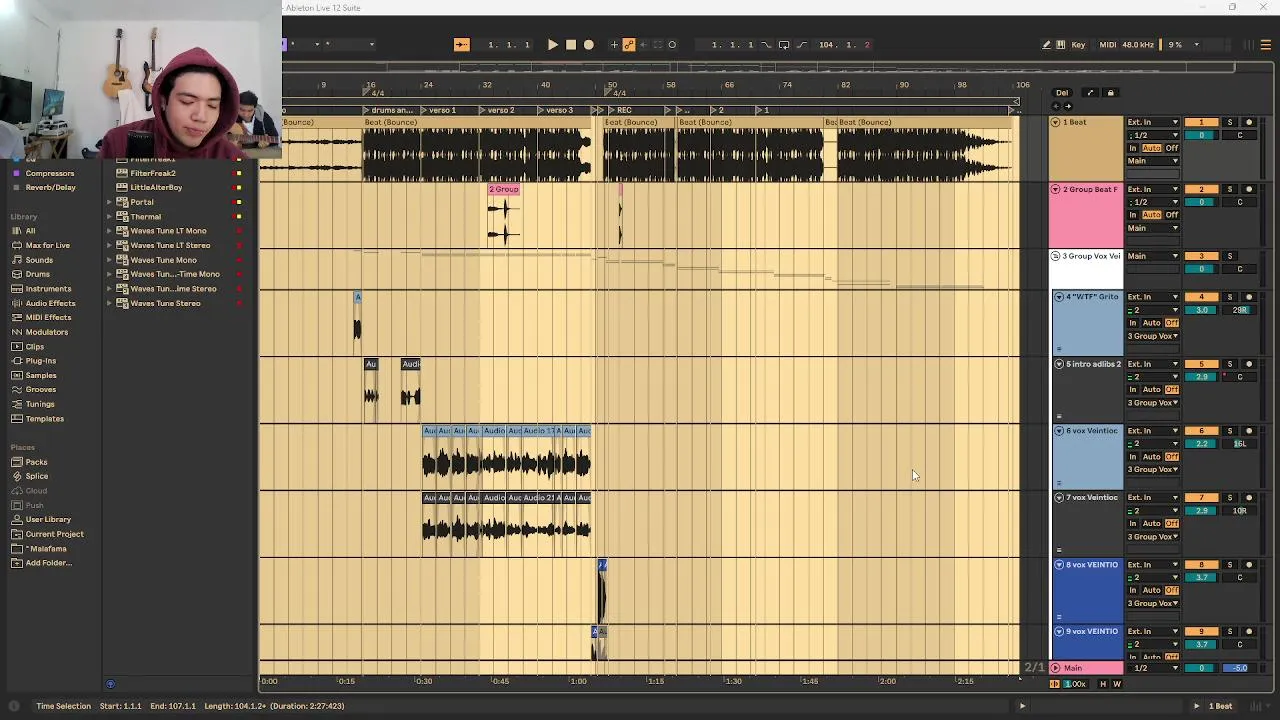Screen dimensions: 1280x720
Task: Toggle Automation Arm button in the transport
Action: tap(629, 44)
